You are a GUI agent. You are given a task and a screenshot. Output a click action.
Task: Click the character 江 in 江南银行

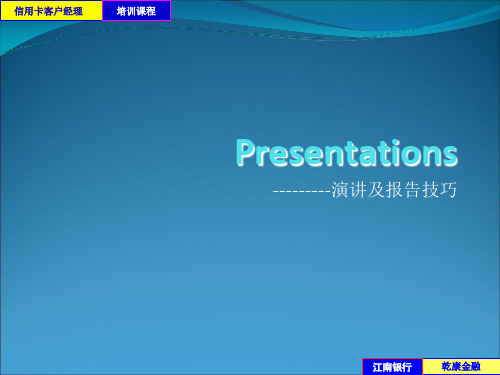click(378, 367)
